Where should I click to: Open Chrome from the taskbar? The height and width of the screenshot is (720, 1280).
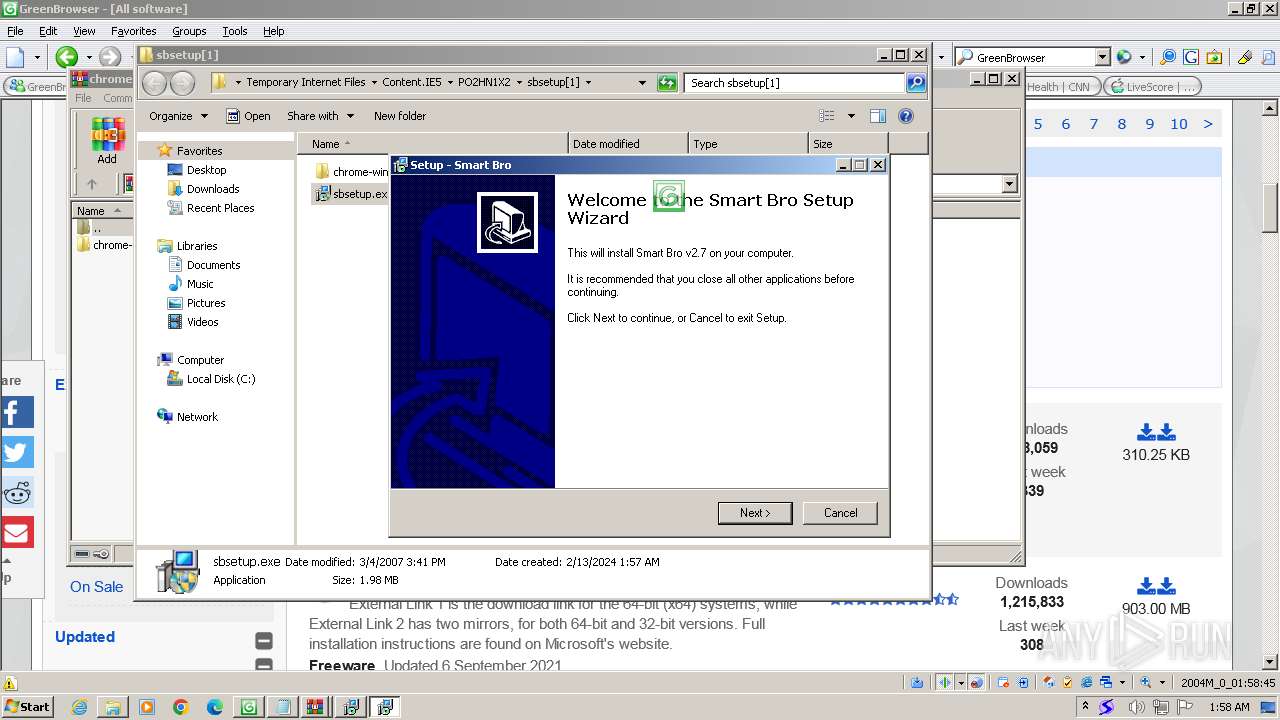[180, 707]
